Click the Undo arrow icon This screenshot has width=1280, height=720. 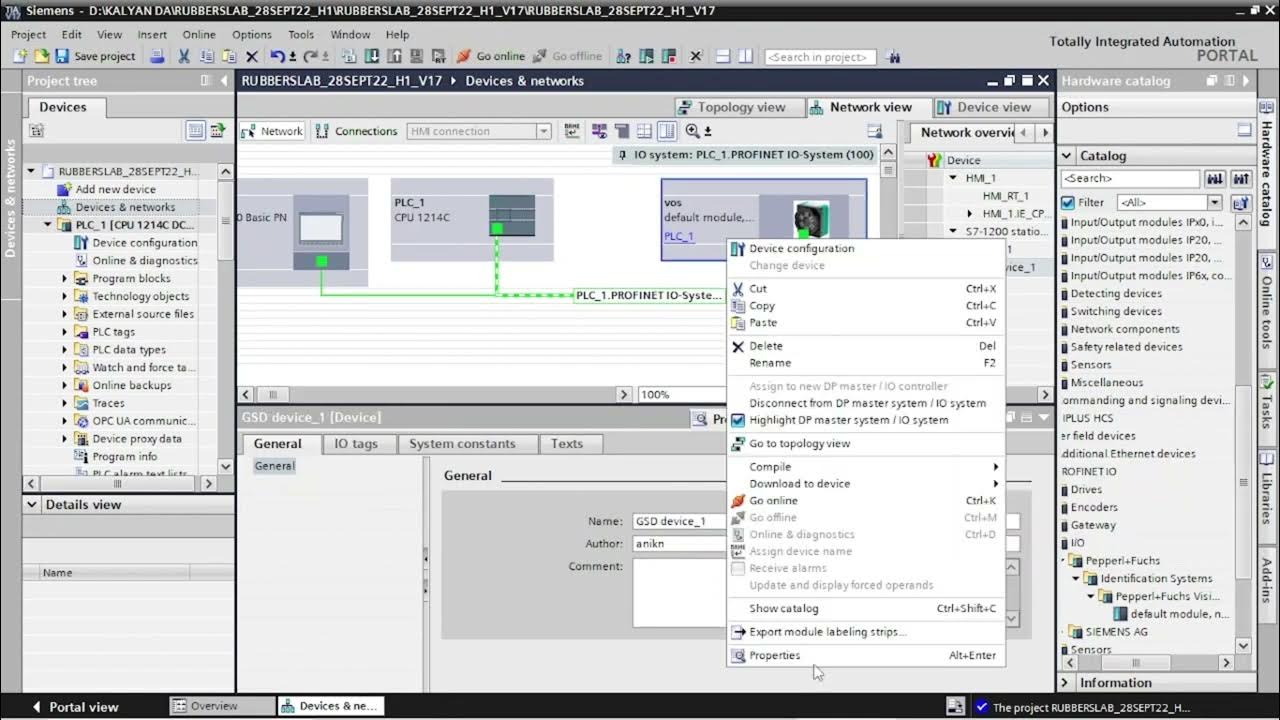[x=278, y=57]
